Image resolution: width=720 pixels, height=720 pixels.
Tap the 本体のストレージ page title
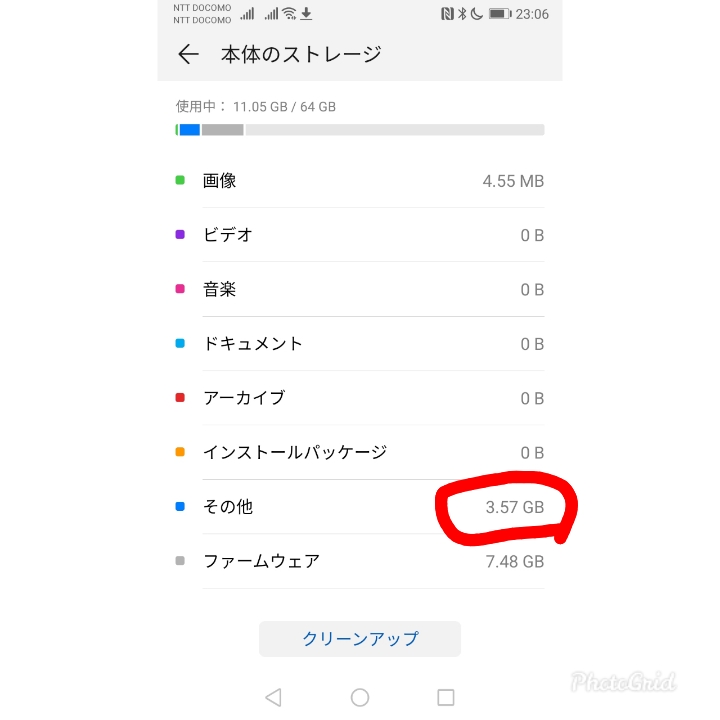point(301,54)
